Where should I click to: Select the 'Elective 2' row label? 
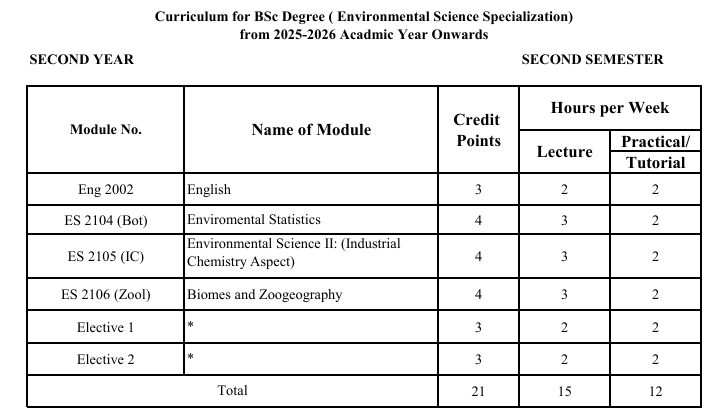[105, 359]
